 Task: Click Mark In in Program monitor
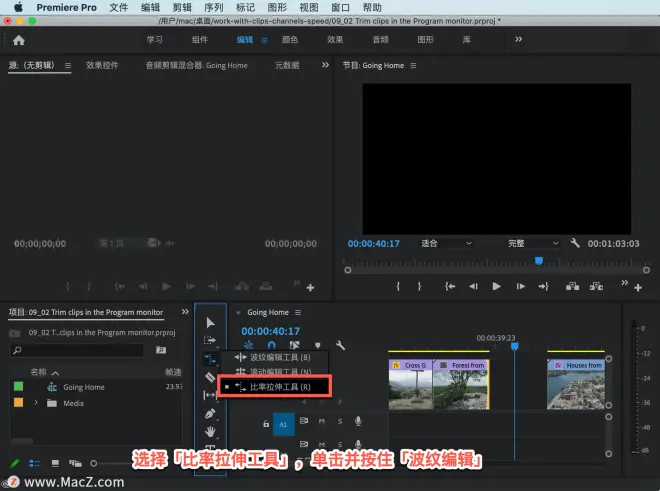398,286
